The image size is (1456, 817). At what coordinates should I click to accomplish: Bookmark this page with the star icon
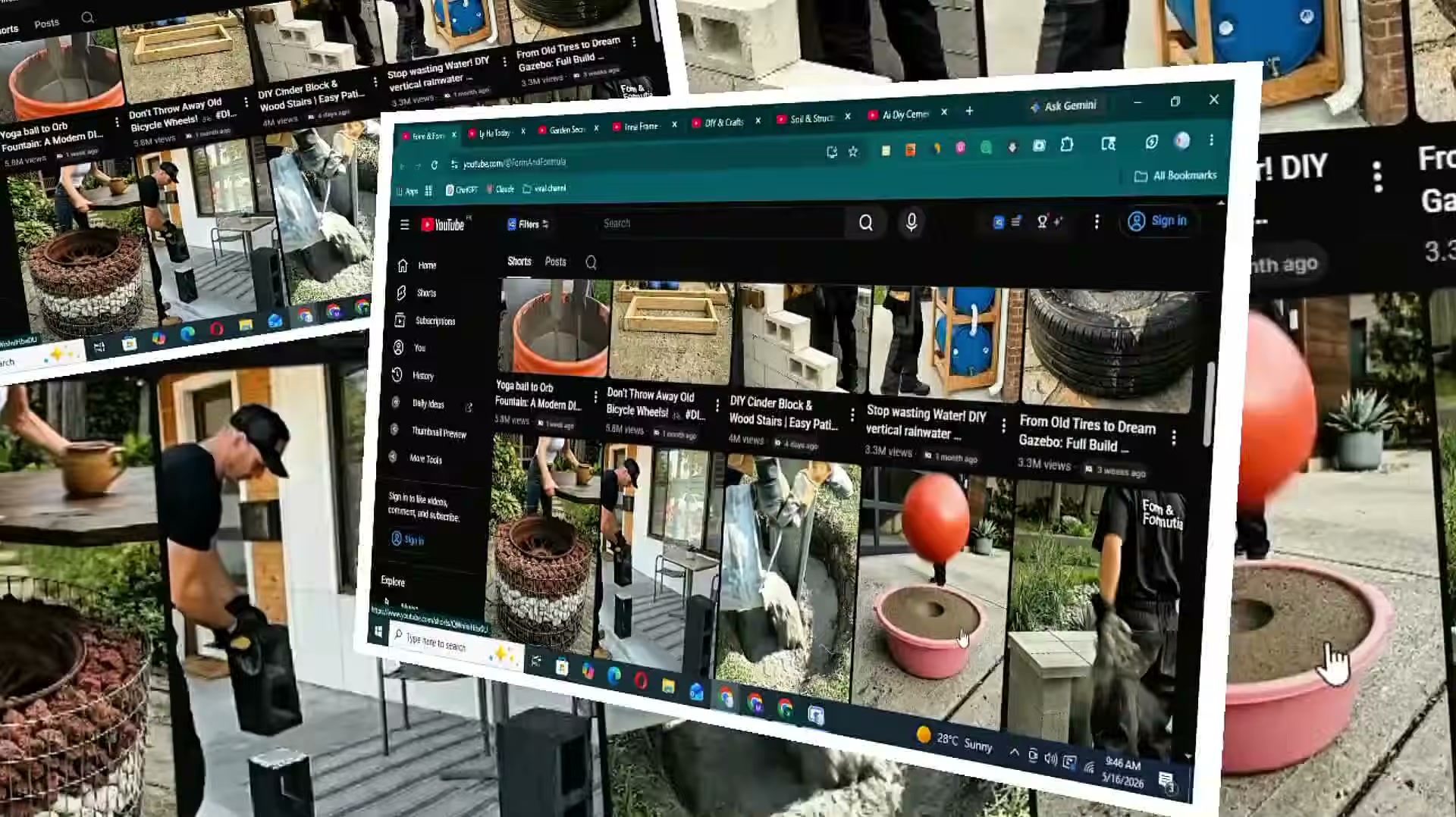pyautogui.click(x=853, y=152)
